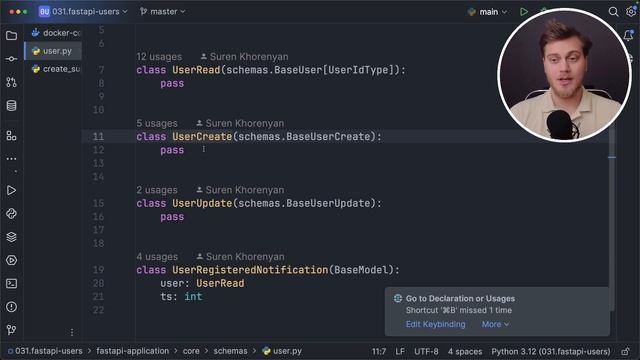Image resolution: width=640 pixels, height=360 pixels.
Task: Click 031.fastapi-users breadcrumb in status bar
Action: point(45,351)
